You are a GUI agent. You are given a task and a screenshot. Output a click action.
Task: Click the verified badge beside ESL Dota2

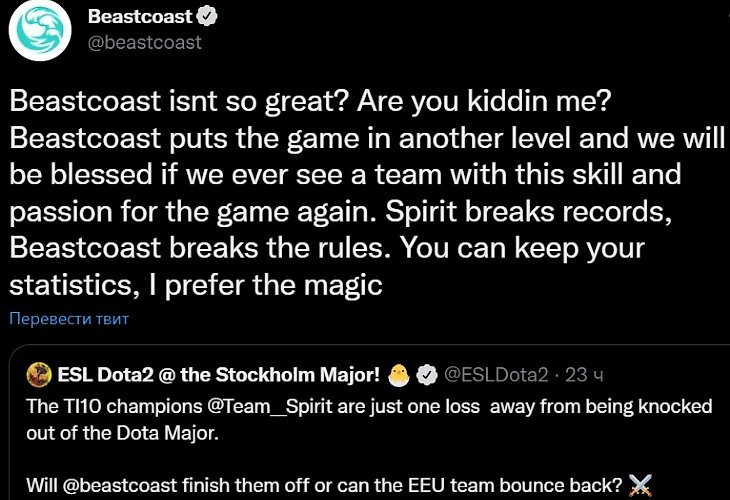(427, 375)
